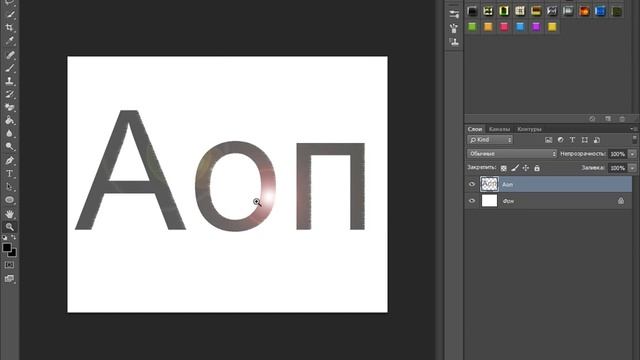This screenshot has height=360, width=640.
Task: Select the Dodge tool
Action: click(10, 147)
